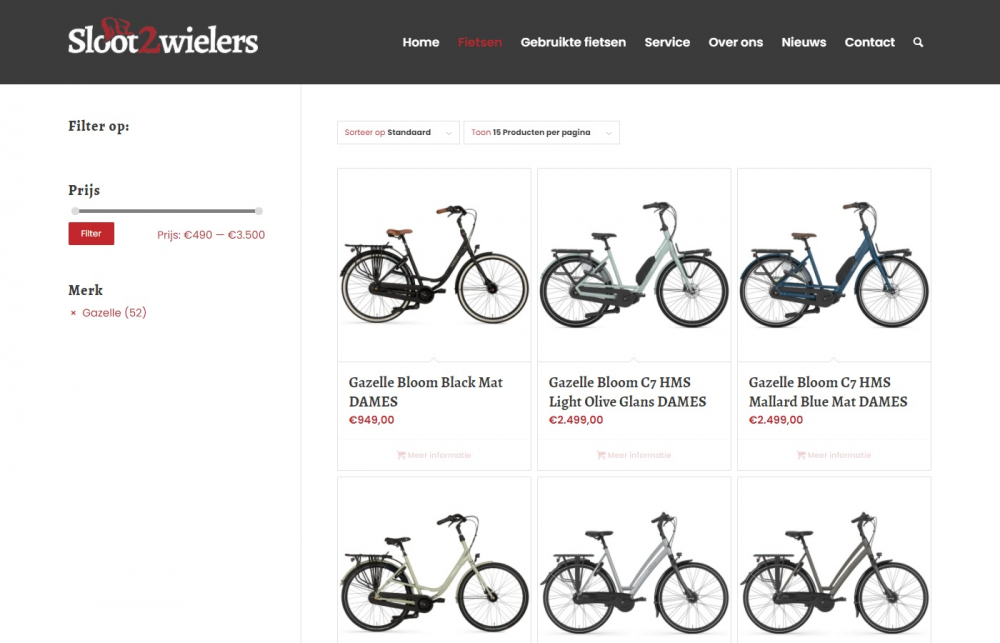Click the Sloot2wielers logo
Viewport: 1000px width, 643px height.
click(x=163, y=38)
